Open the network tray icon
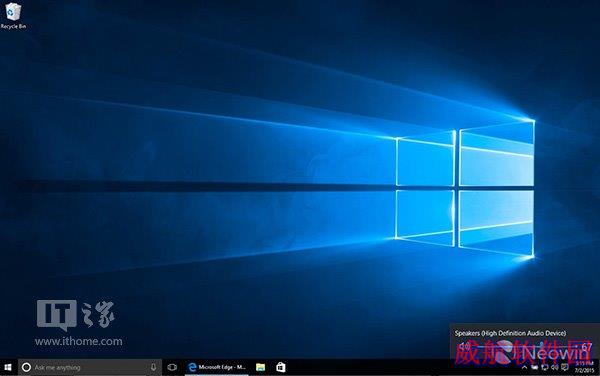Viewport: 600px width, 376px height. (x=545, y=368)
